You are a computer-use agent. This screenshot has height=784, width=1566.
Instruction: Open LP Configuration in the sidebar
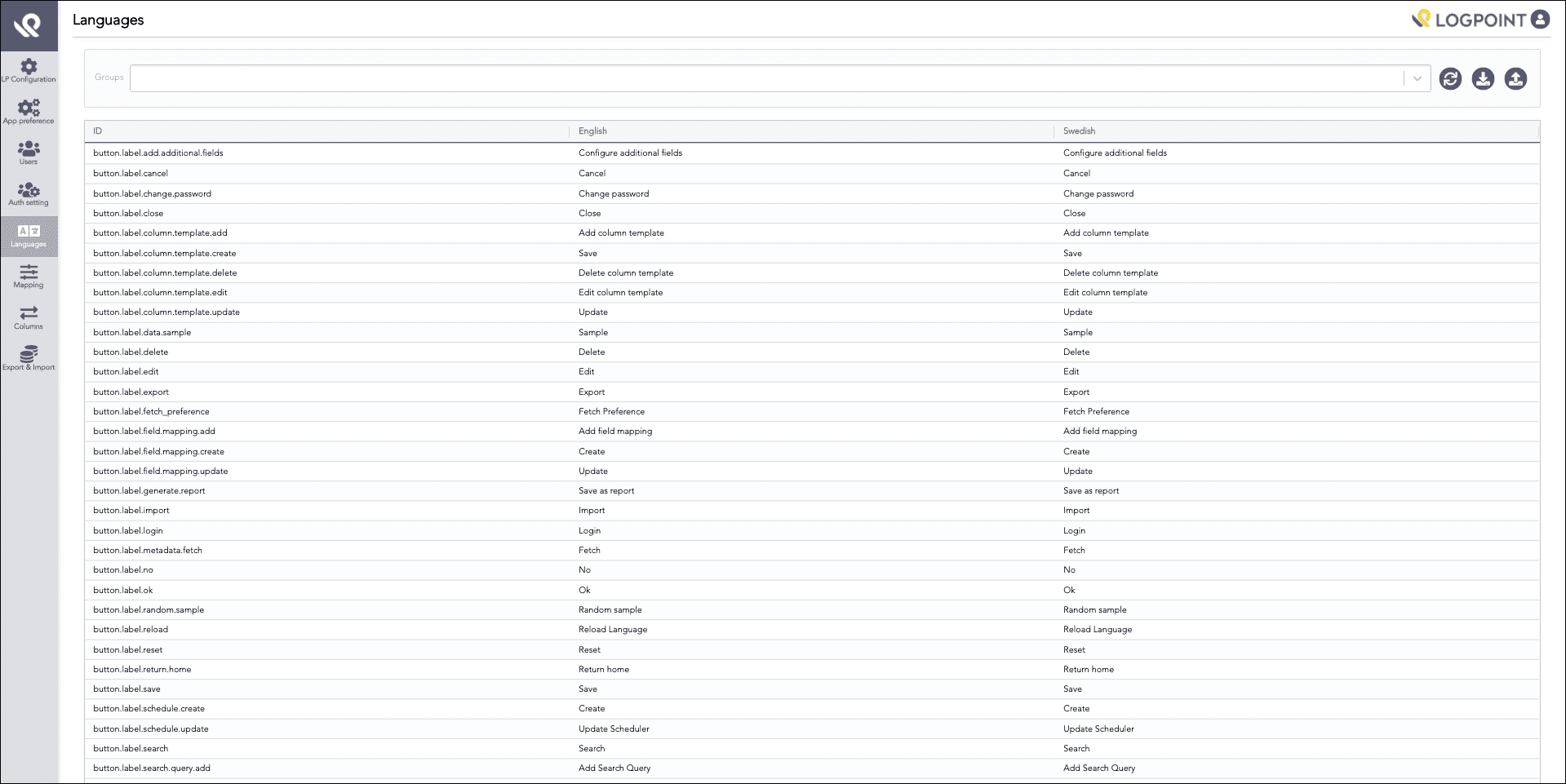(29, 71)
